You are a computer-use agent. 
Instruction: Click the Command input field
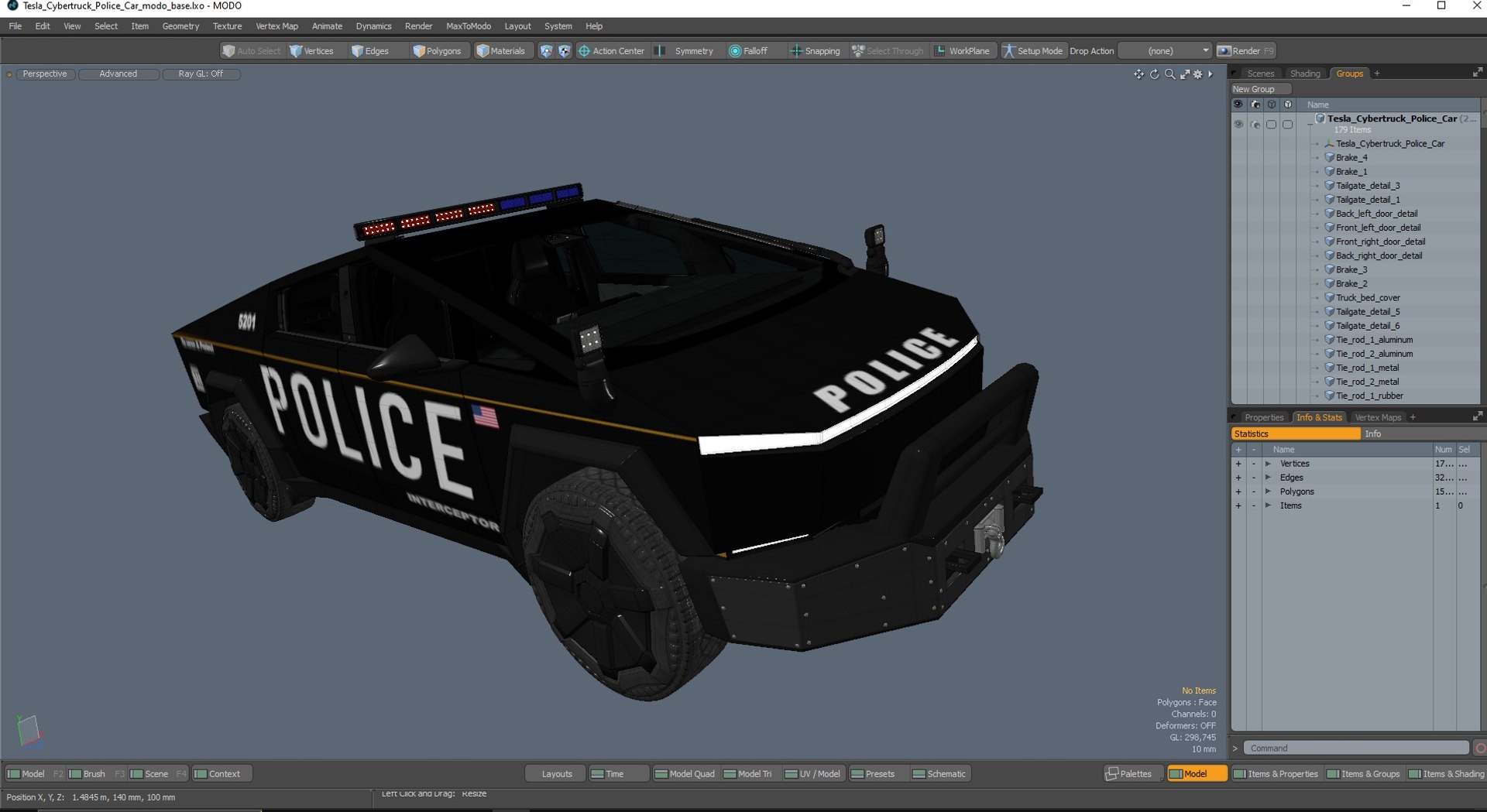(1356, 748)
